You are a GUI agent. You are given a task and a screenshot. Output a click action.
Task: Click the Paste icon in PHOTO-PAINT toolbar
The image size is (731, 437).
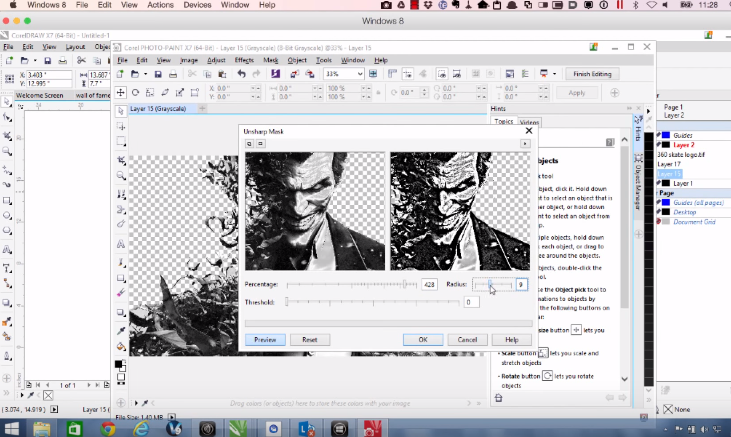tap(222, 74)
